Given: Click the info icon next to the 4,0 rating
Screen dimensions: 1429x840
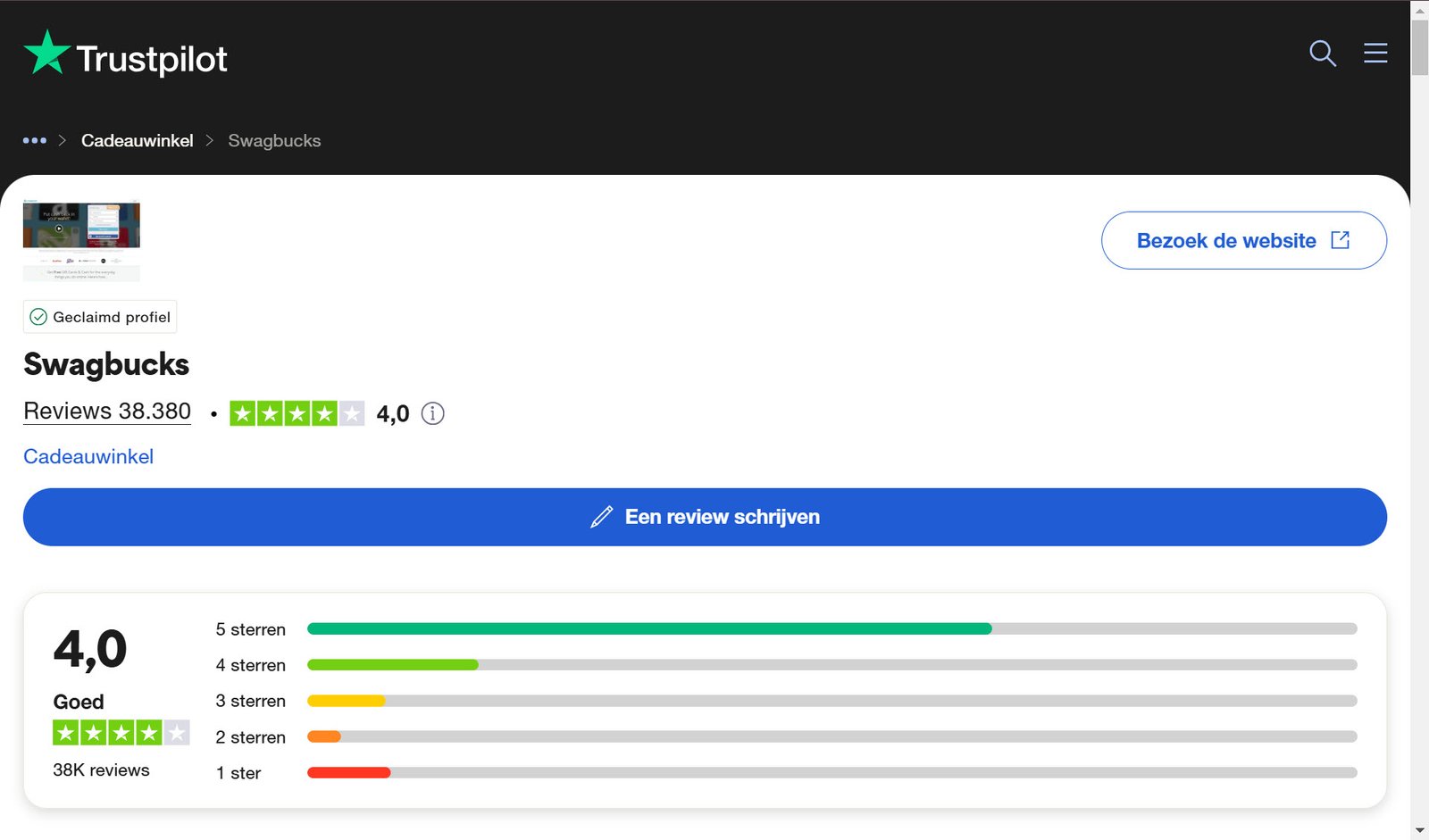Looking at the screenshot, I should [433, 413].
